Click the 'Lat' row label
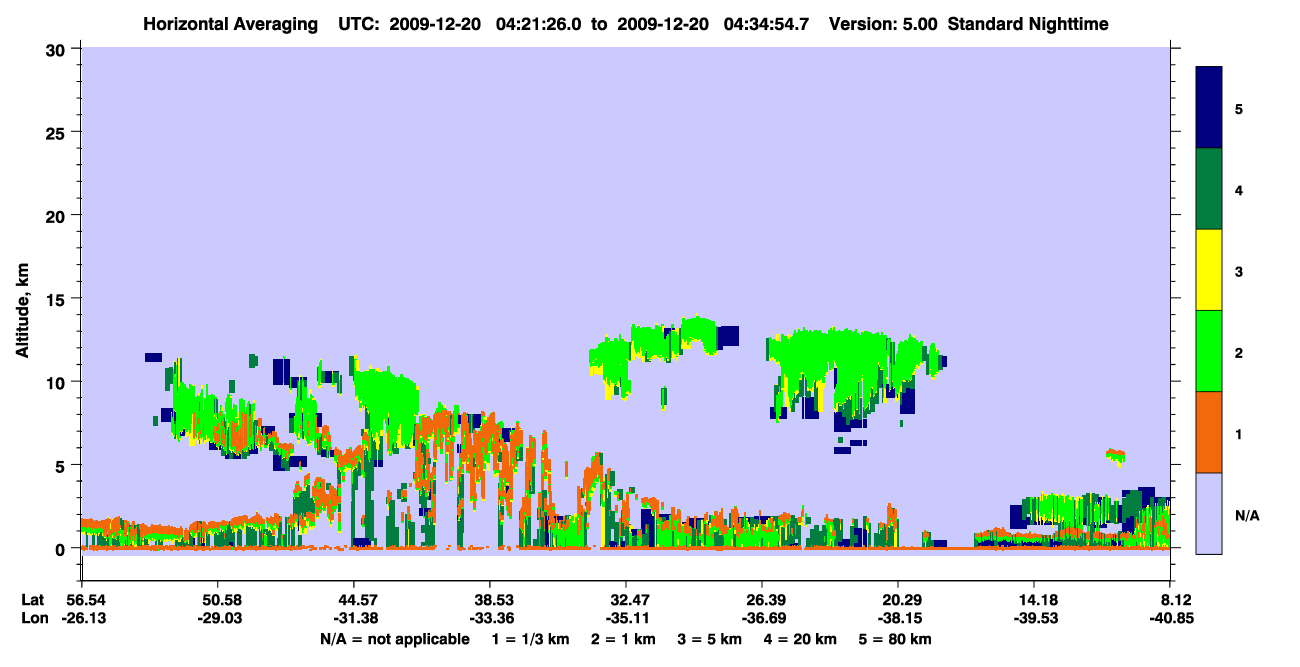Screen dimensions: 1300x667 tap(33, 600)
